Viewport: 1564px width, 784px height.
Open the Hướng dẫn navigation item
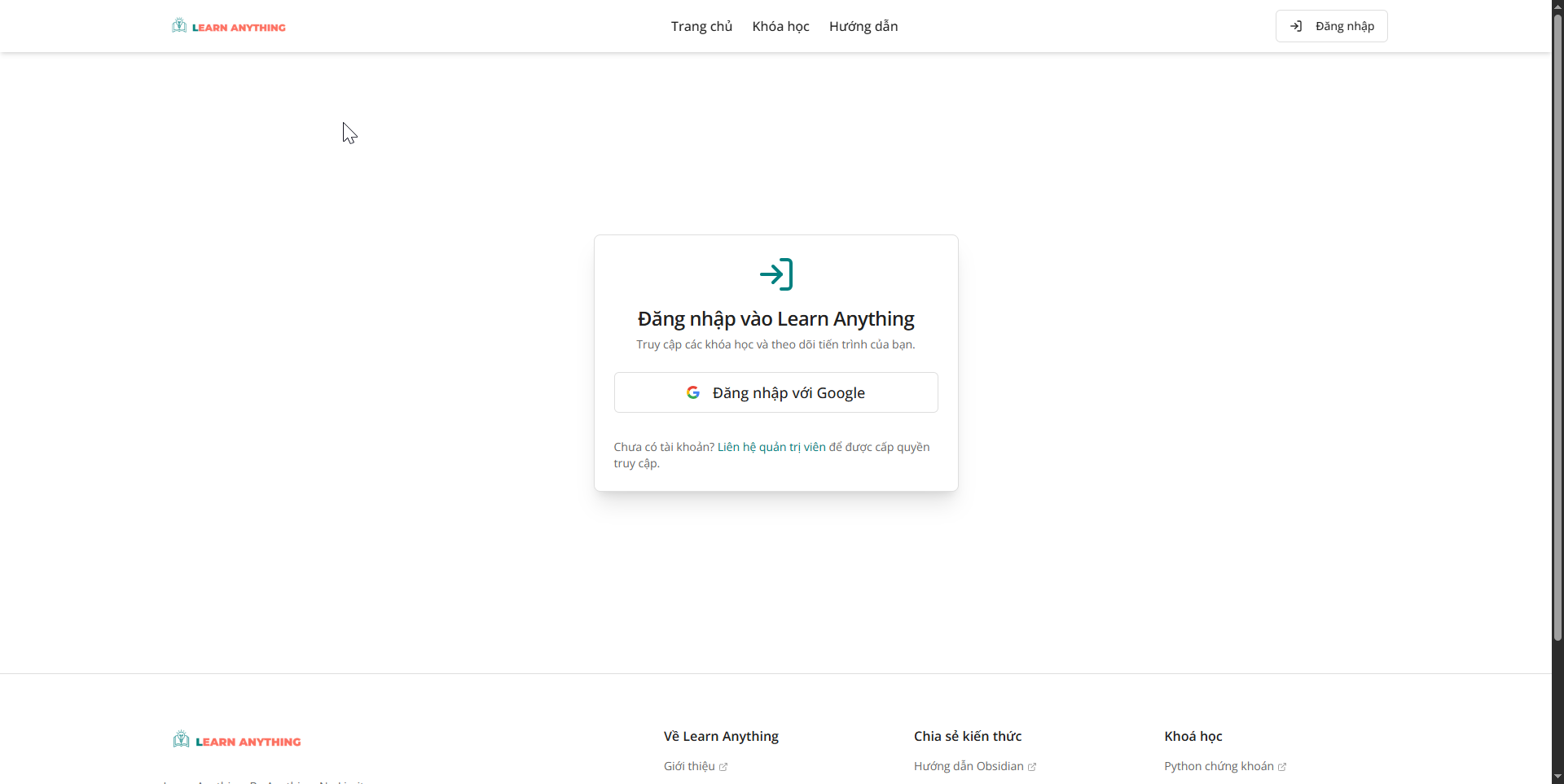coord(863,26)
